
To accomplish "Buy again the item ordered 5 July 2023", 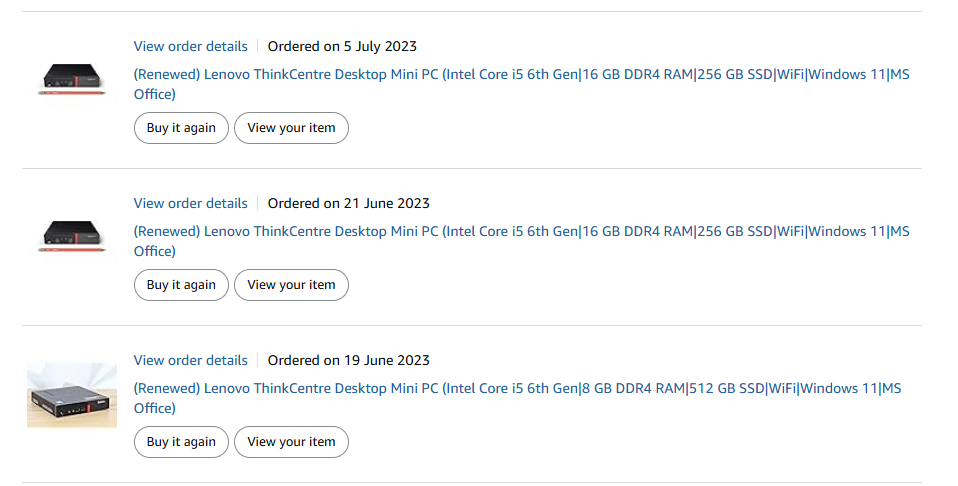I will [181, 128].
